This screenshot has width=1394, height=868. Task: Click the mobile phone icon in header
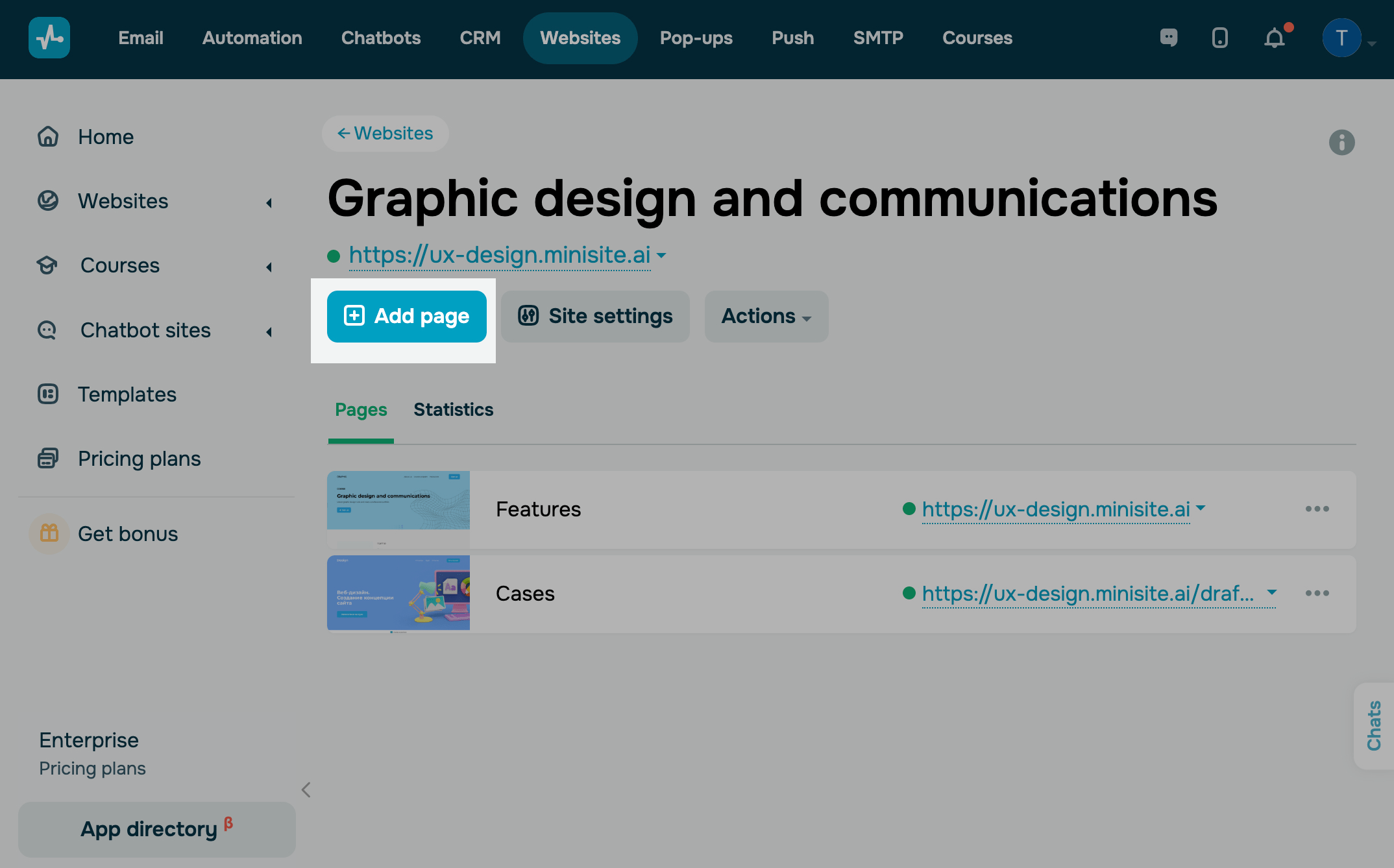[x=1220, y=38]
